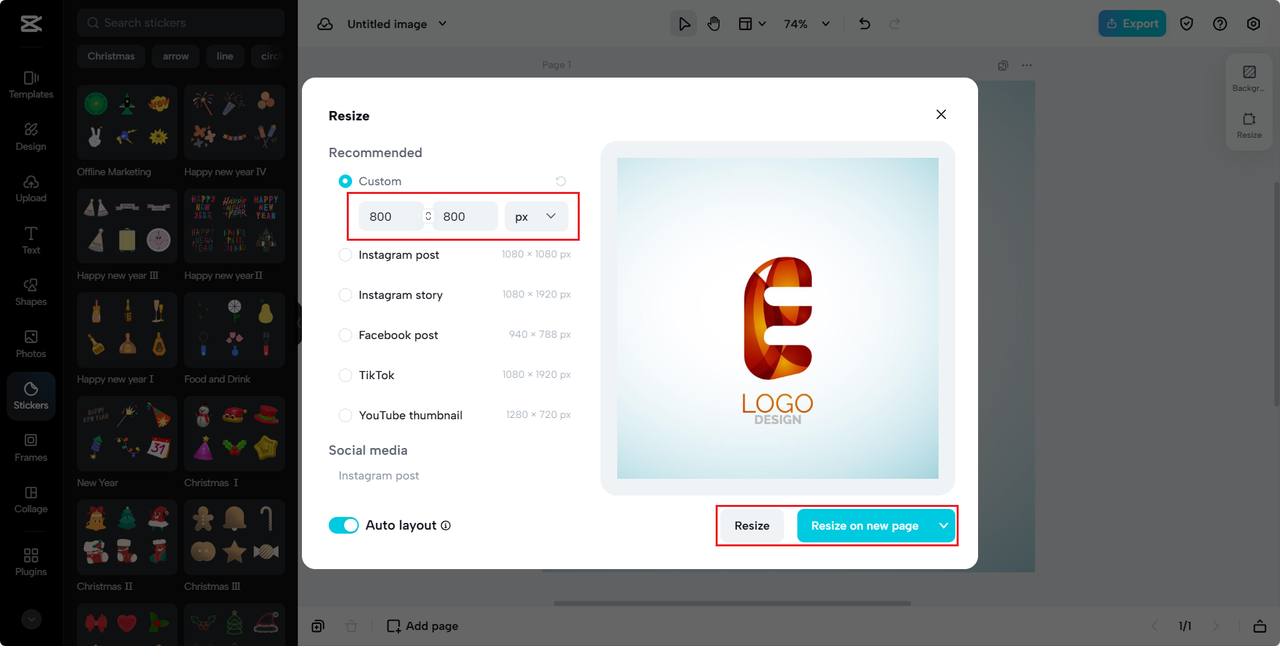The height and width of the screenshot is (646, 1280).
Task: Open the Happy new year IV pack
Action: click(234, 122)
